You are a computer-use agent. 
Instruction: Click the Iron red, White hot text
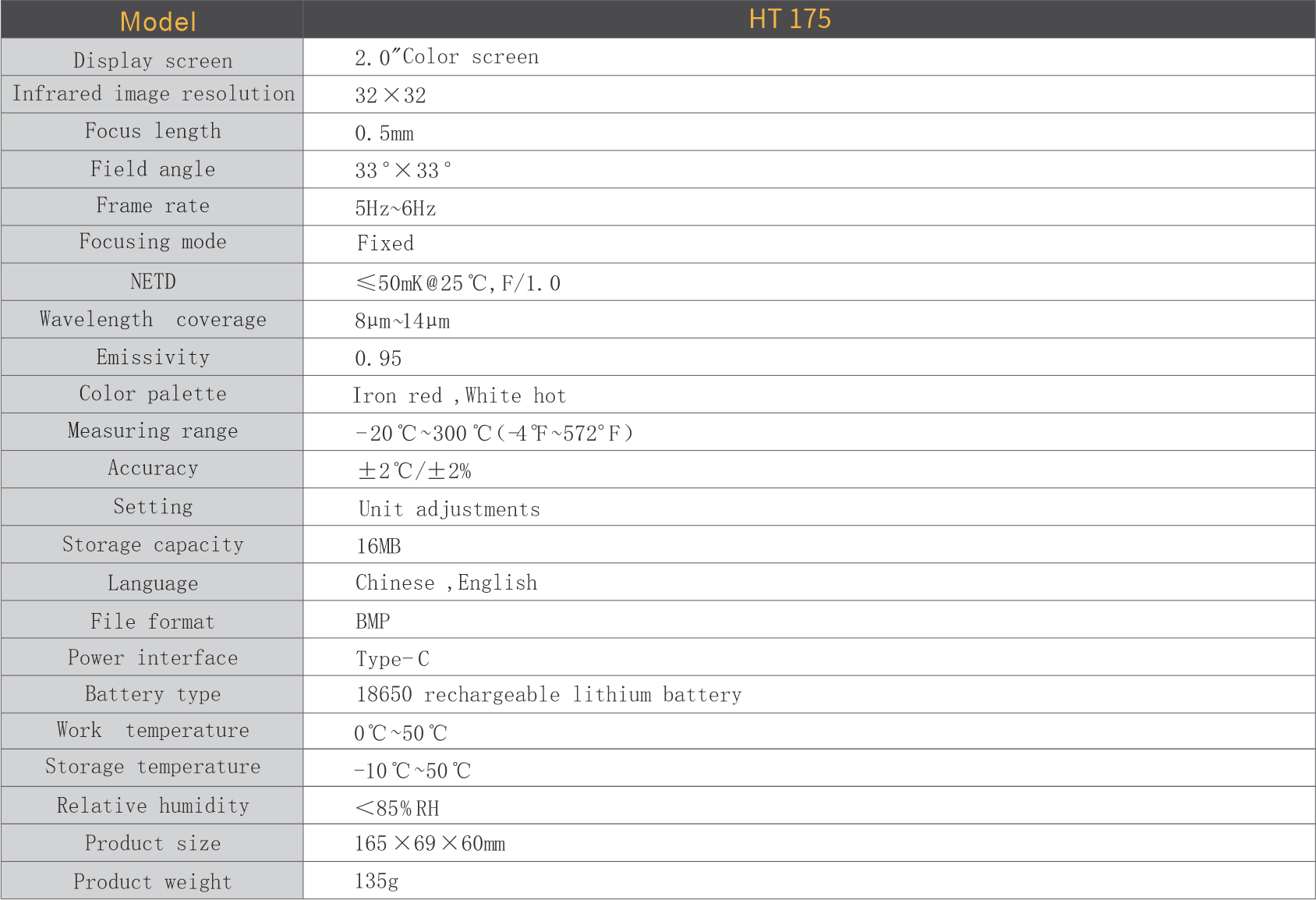click(459, 395)
